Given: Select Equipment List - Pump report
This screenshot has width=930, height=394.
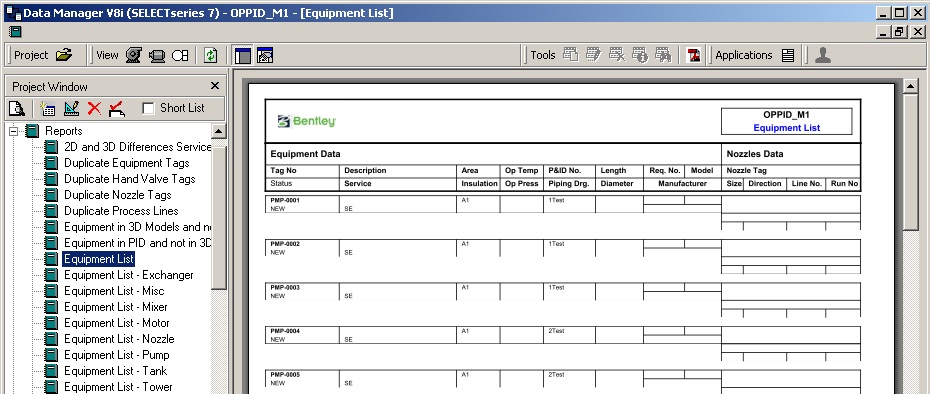Looking at the screenshot, I should pyautogui.click(x=116, y=355).
